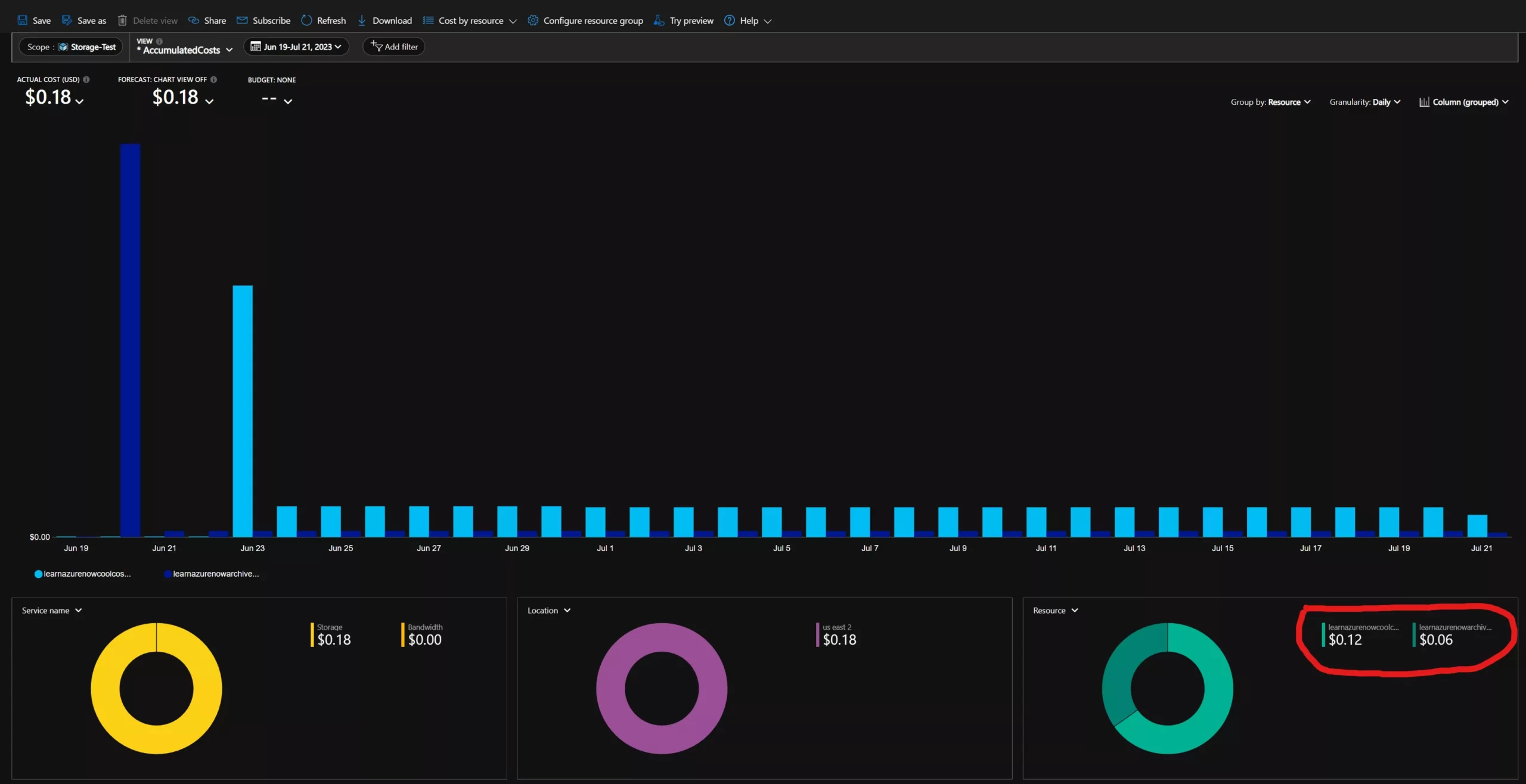Open the Cost by resource menu
The height and width of the screenshot is (784, 1526).
click(x=470, y=20)
